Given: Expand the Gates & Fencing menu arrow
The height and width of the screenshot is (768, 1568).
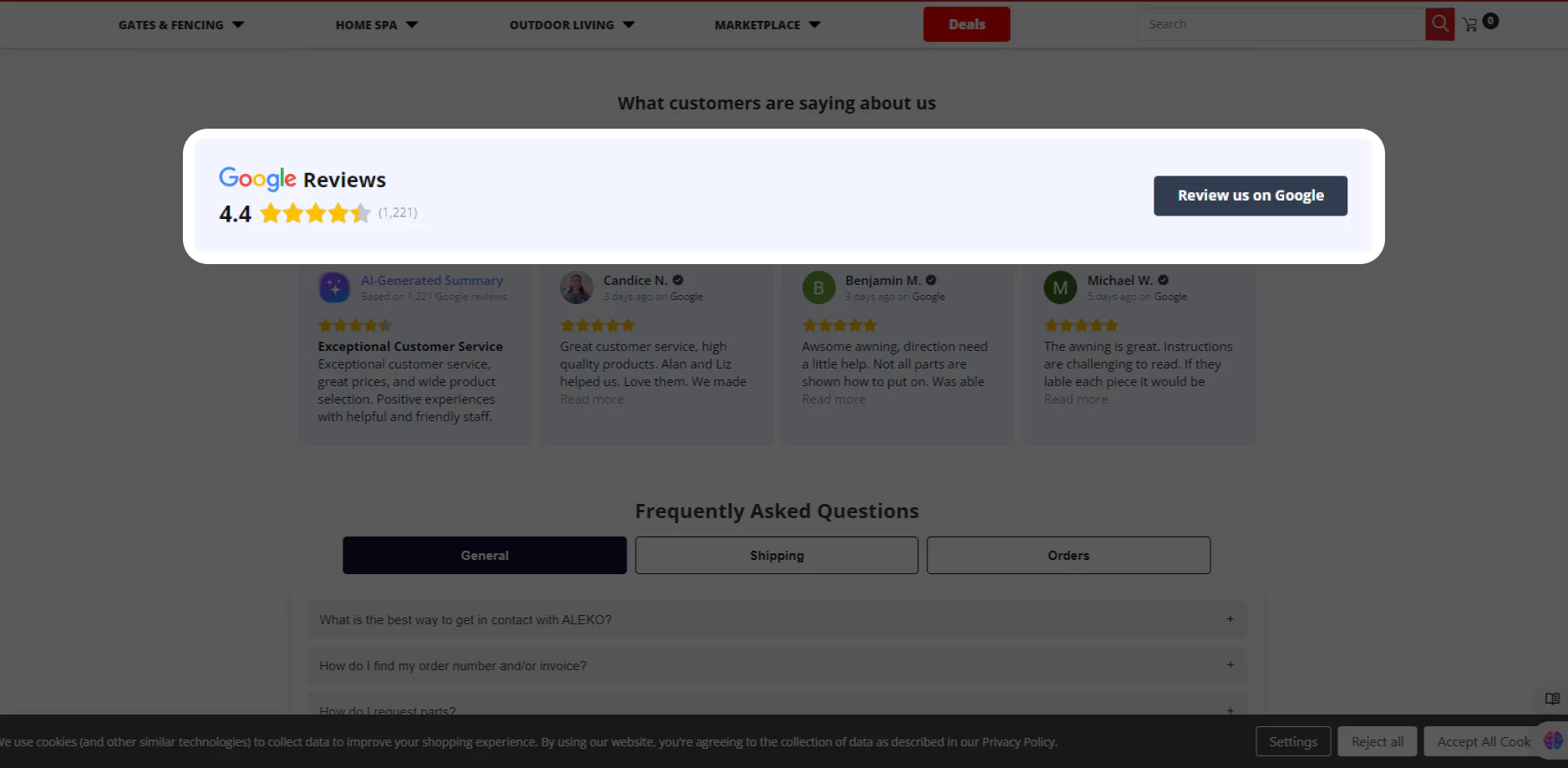Looking at the screenshot, I should pyautogui.click(x=238, y=25).
